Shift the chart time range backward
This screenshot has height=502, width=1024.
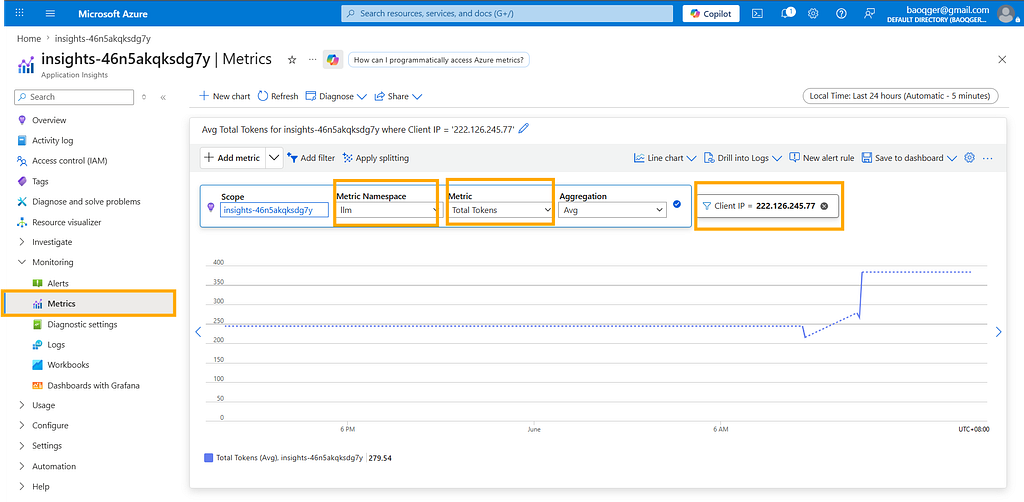point(198,332)
